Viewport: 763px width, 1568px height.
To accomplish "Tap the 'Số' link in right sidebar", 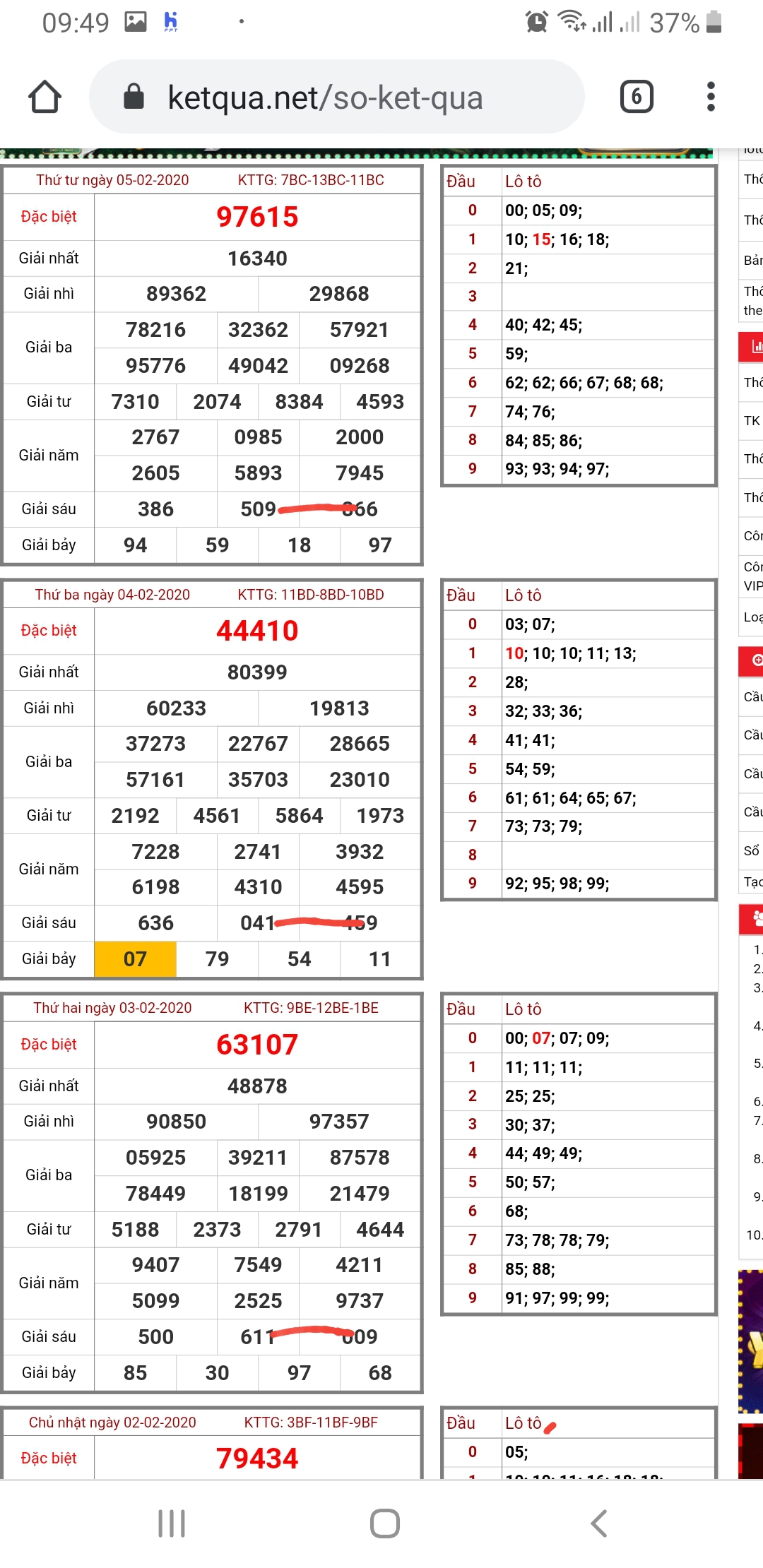I will coord(751,850).
